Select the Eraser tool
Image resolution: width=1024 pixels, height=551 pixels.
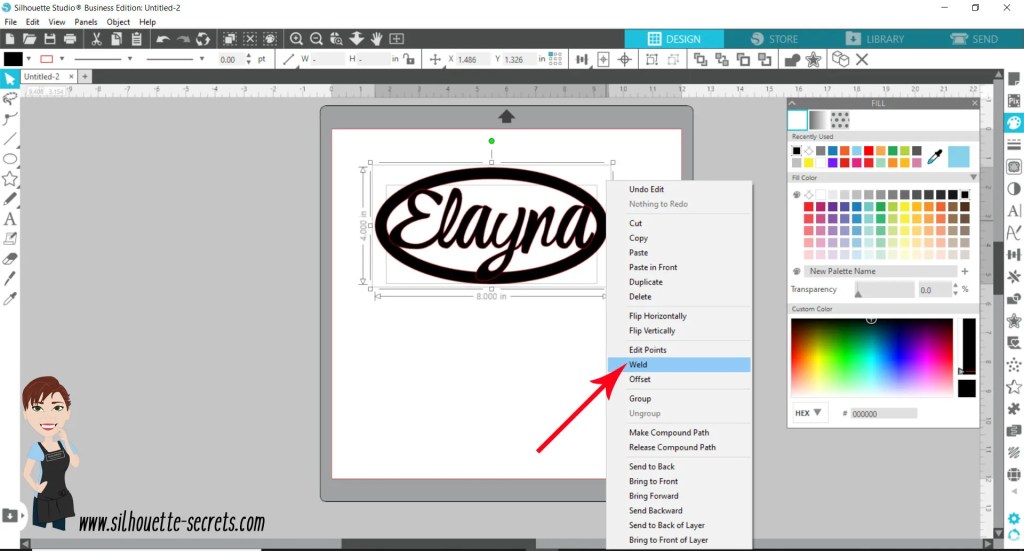10,259
